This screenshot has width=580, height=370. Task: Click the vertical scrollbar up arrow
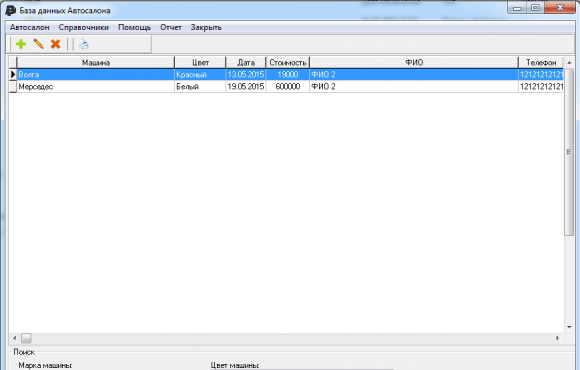(569, 63)
